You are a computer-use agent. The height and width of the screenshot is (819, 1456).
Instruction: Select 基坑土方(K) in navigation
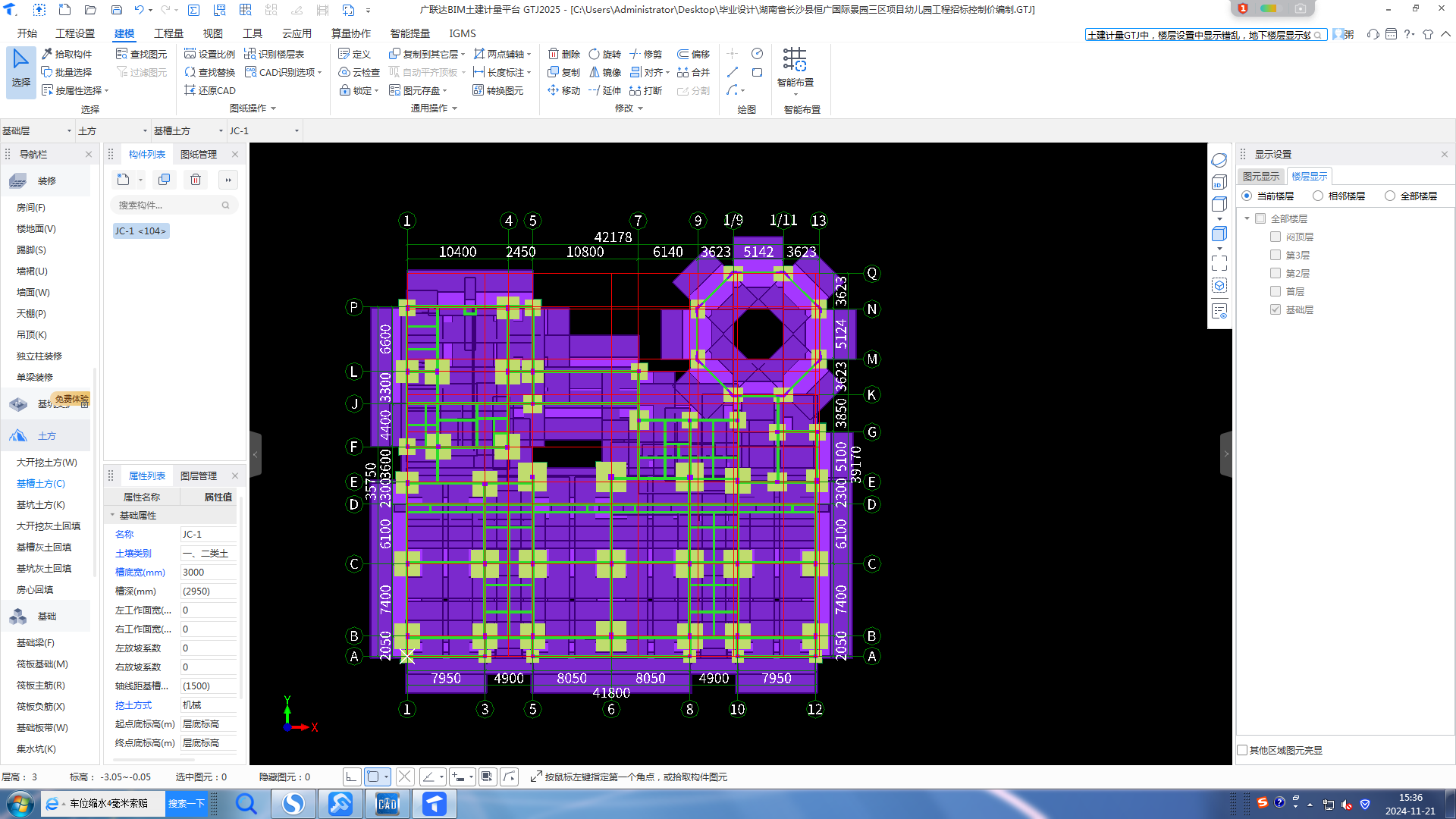point(41,504)
